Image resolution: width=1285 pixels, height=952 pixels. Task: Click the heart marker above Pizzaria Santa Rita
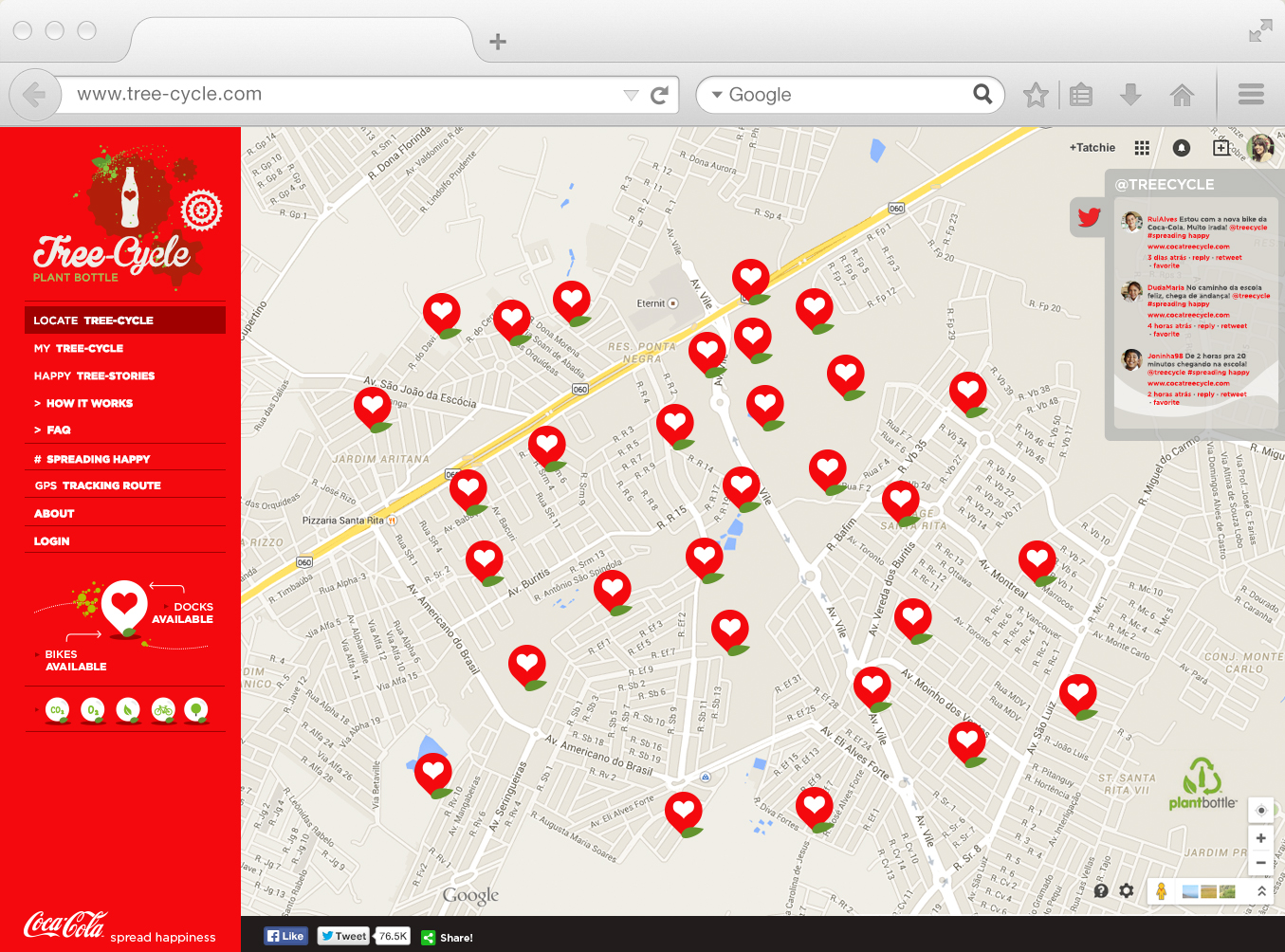pos(468,492)
